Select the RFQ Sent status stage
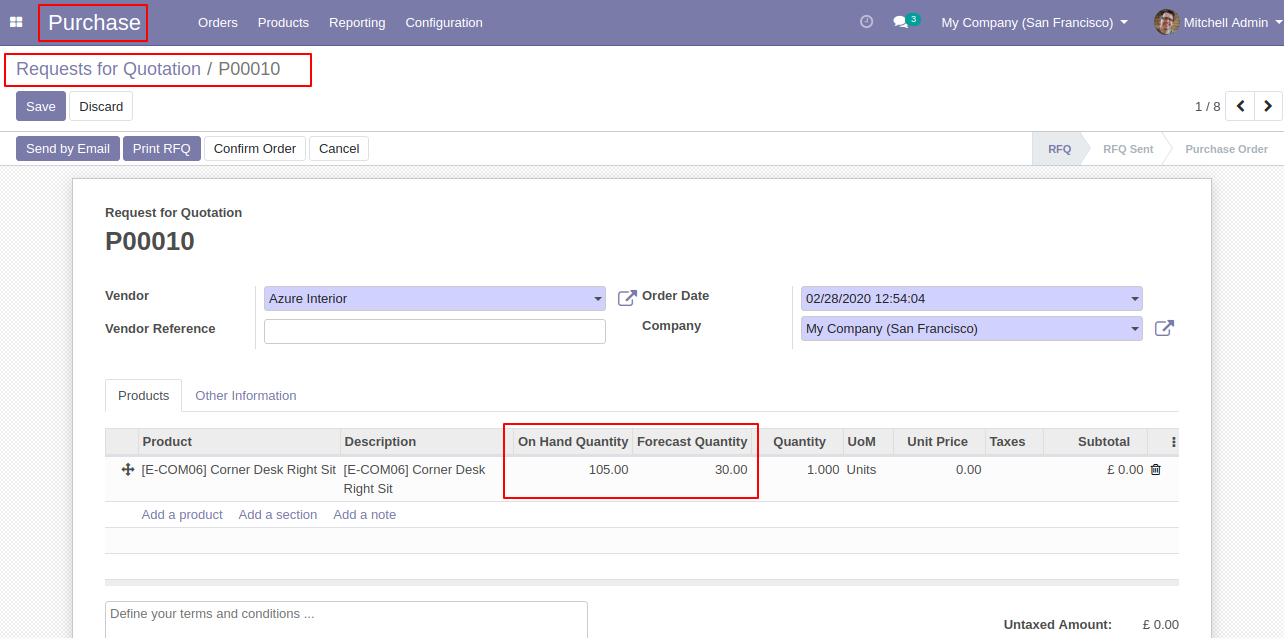Image resolution: width=1284 pixels, height=638 pixels. (1127, 149)
